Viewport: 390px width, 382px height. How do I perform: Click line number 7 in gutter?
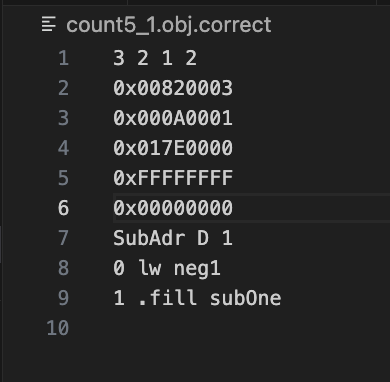click(x=63, y=238)
